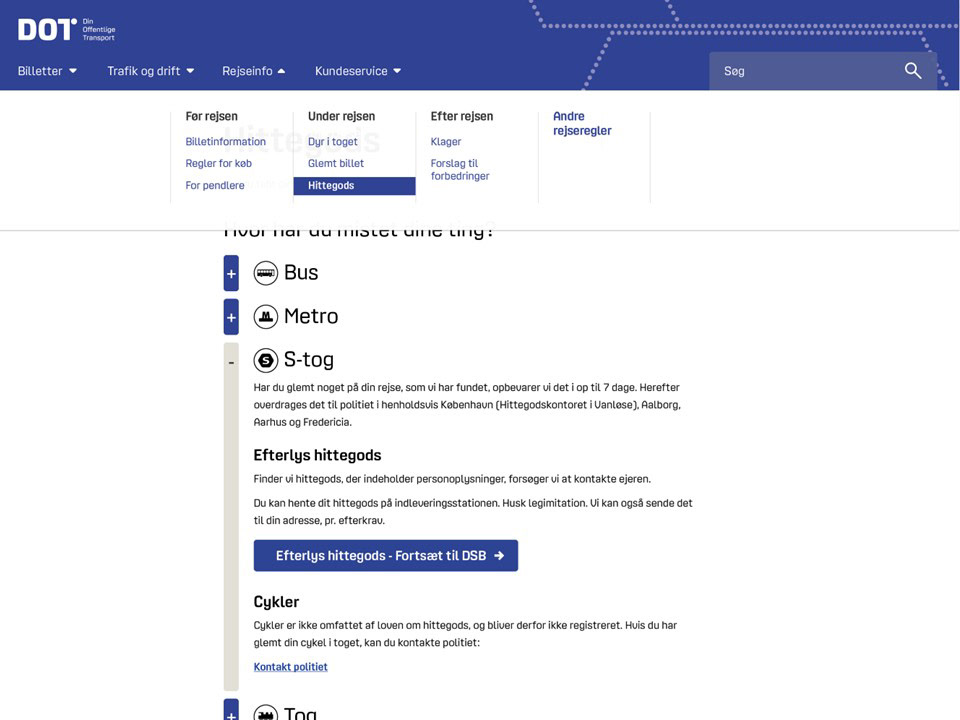960x720 pixels.
Task: Expand the Bus section plus toggle
Action: [x=231, y=273]
